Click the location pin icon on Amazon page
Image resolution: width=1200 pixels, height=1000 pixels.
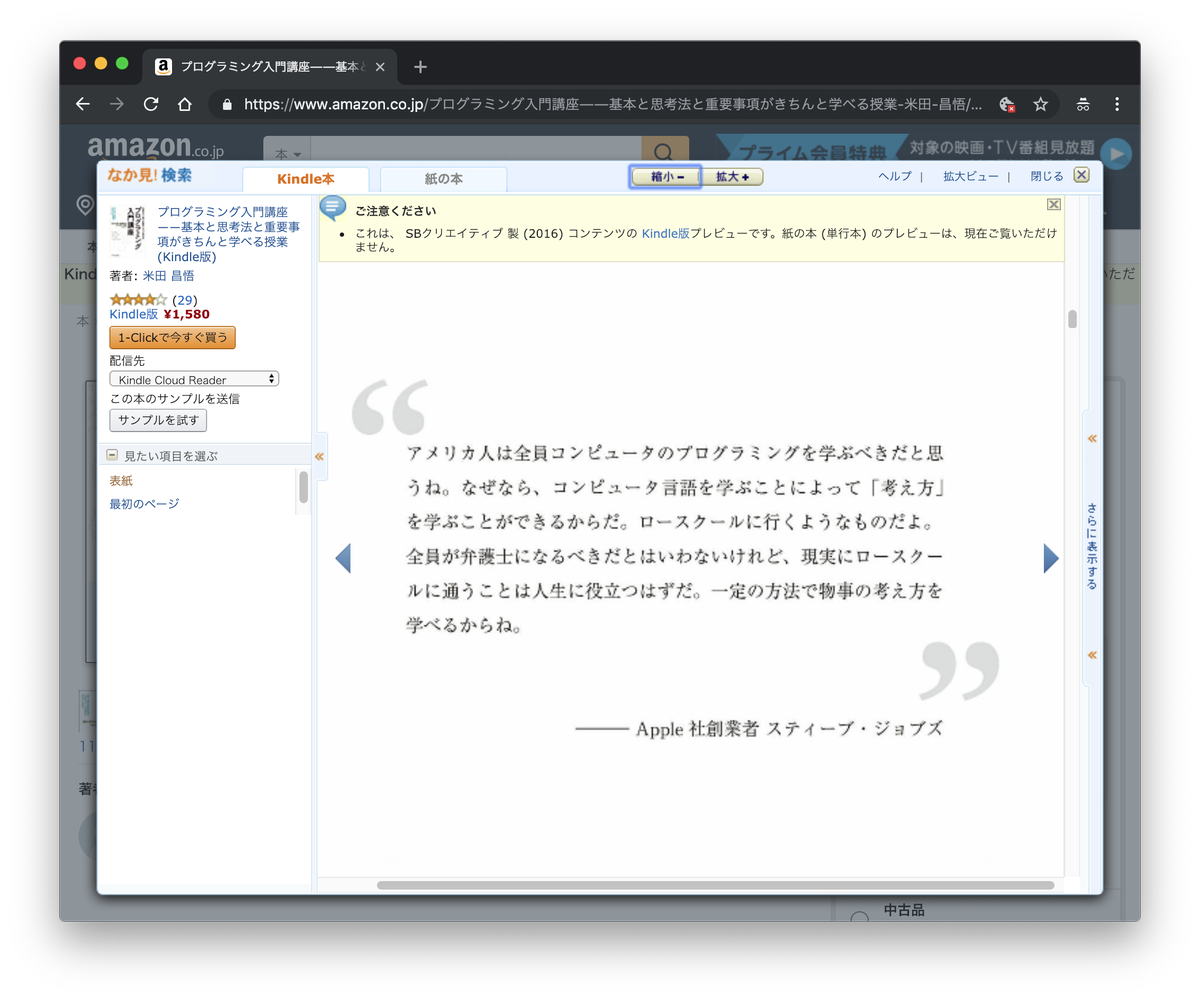(86, 205)
